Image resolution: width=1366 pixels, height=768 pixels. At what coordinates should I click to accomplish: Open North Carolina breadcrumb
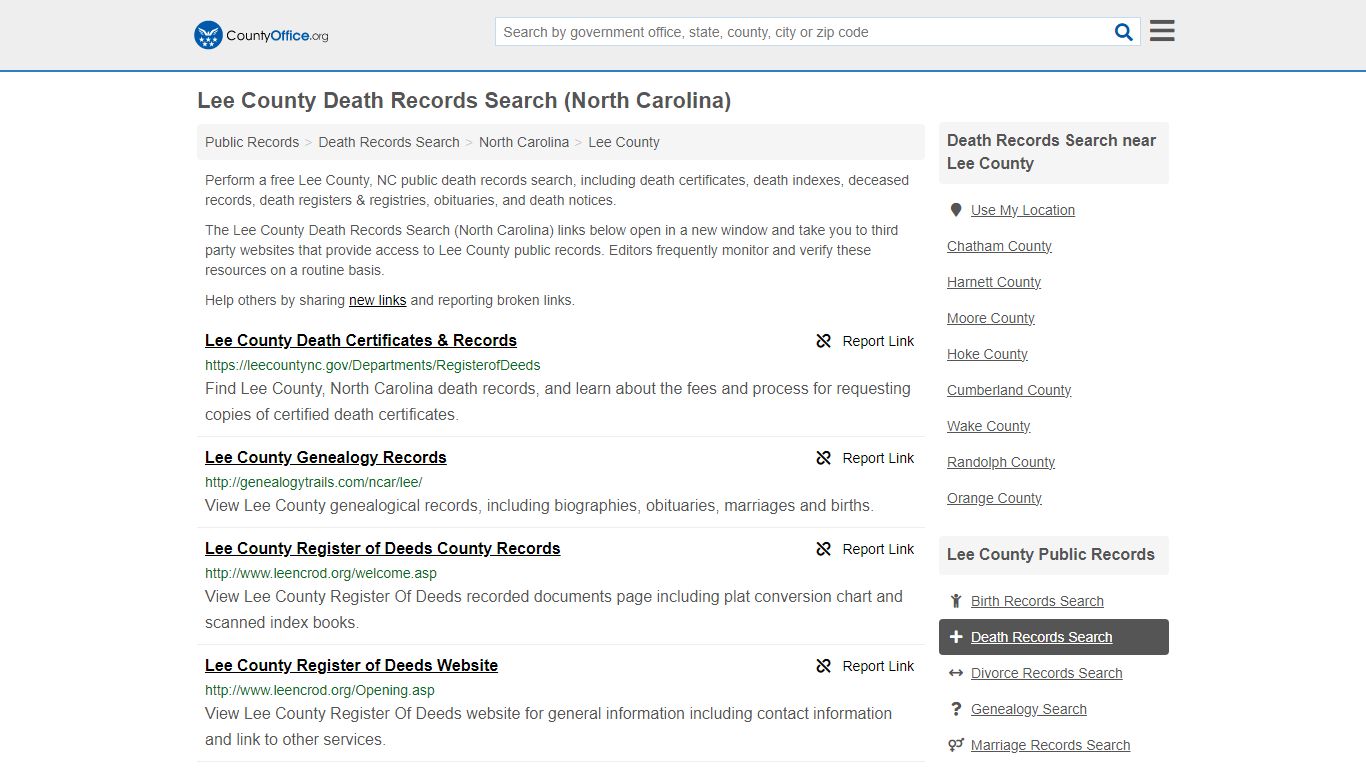point(524,142)
